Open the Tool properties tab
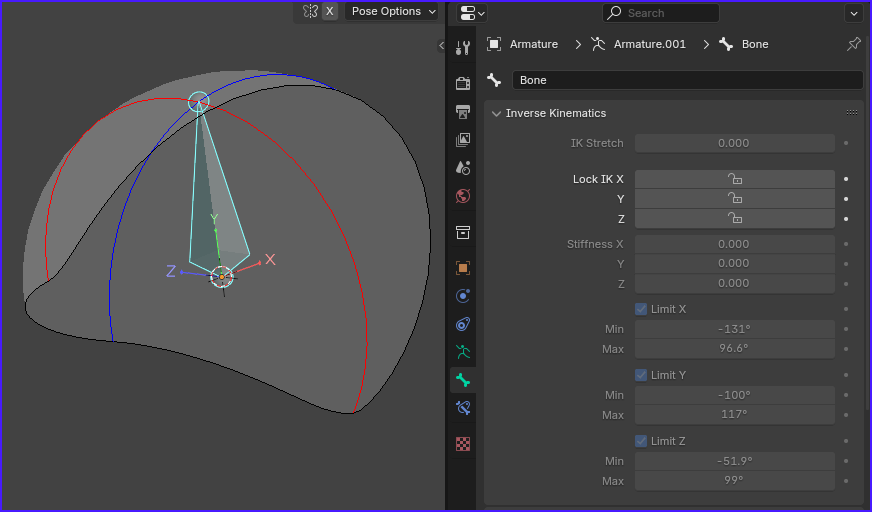 pos(463,48)
